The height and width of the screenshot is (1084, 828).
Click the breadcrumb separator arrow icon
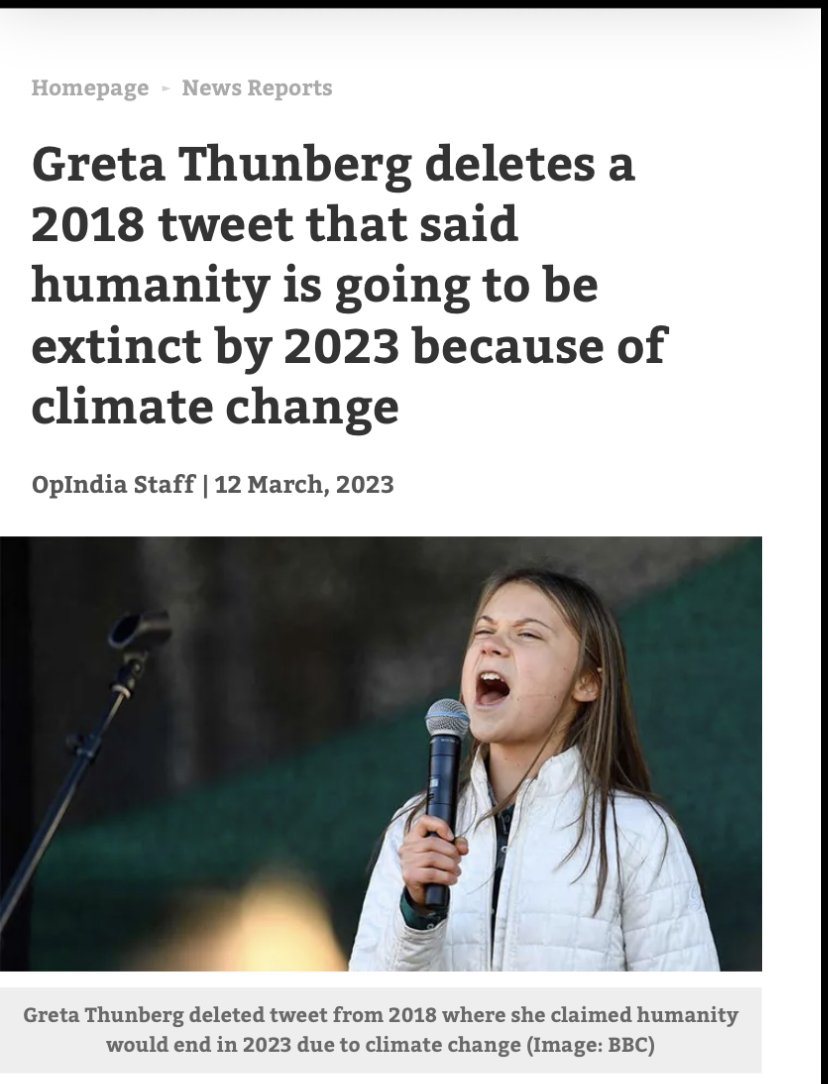pyautogui.click(x=165, y=88)
